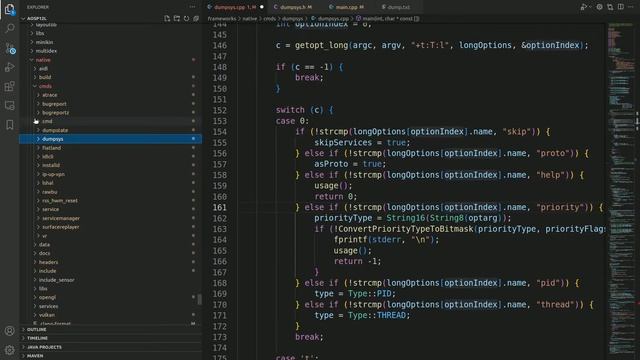Expand the dumpsys folder
This screenshot has width=640, height=360.
coord(110,139)
